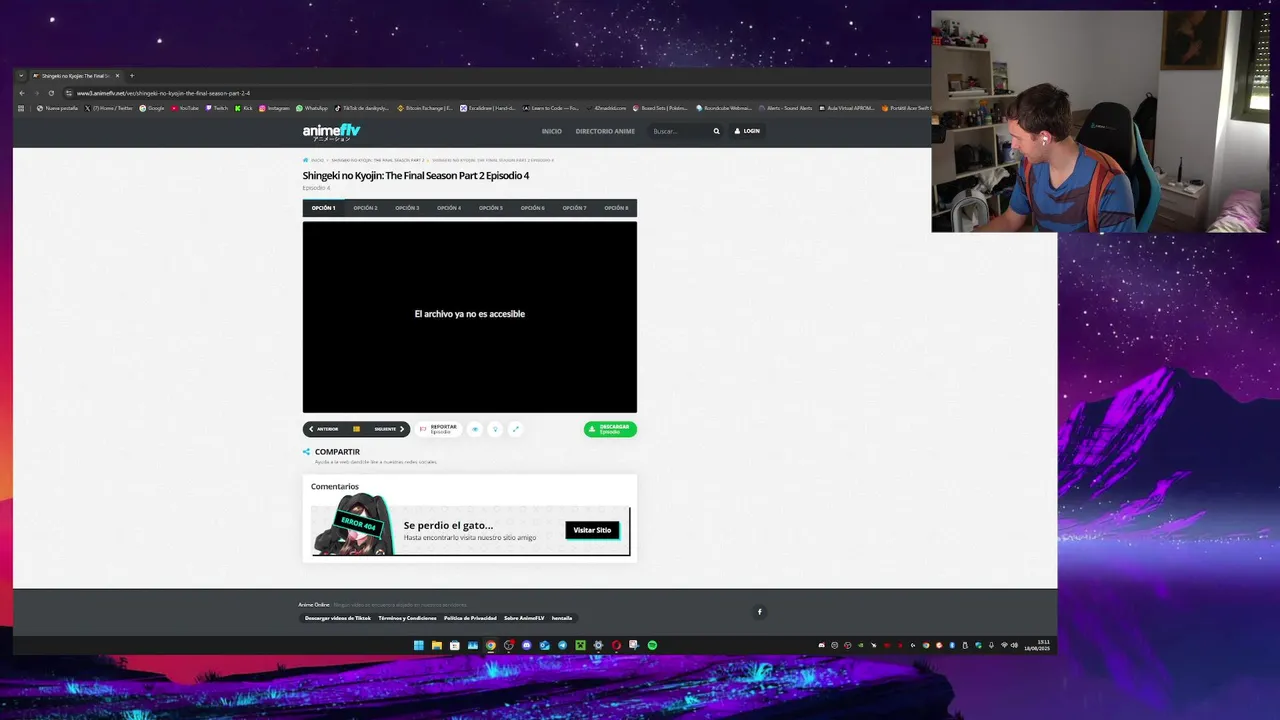This screenshot has height=720, width=1280.
Task: Toggle the eye watched icon
Action: (x=475, y=429)
